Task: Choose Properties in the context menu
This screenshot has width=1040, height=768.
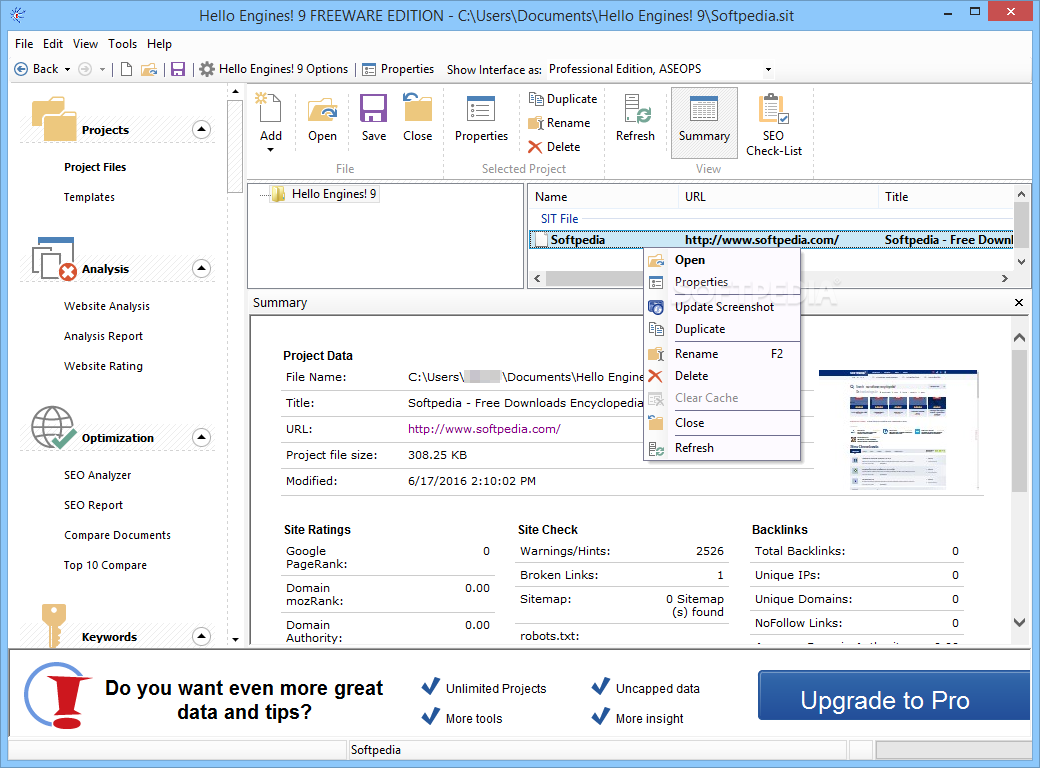Action: click(722, 282)
